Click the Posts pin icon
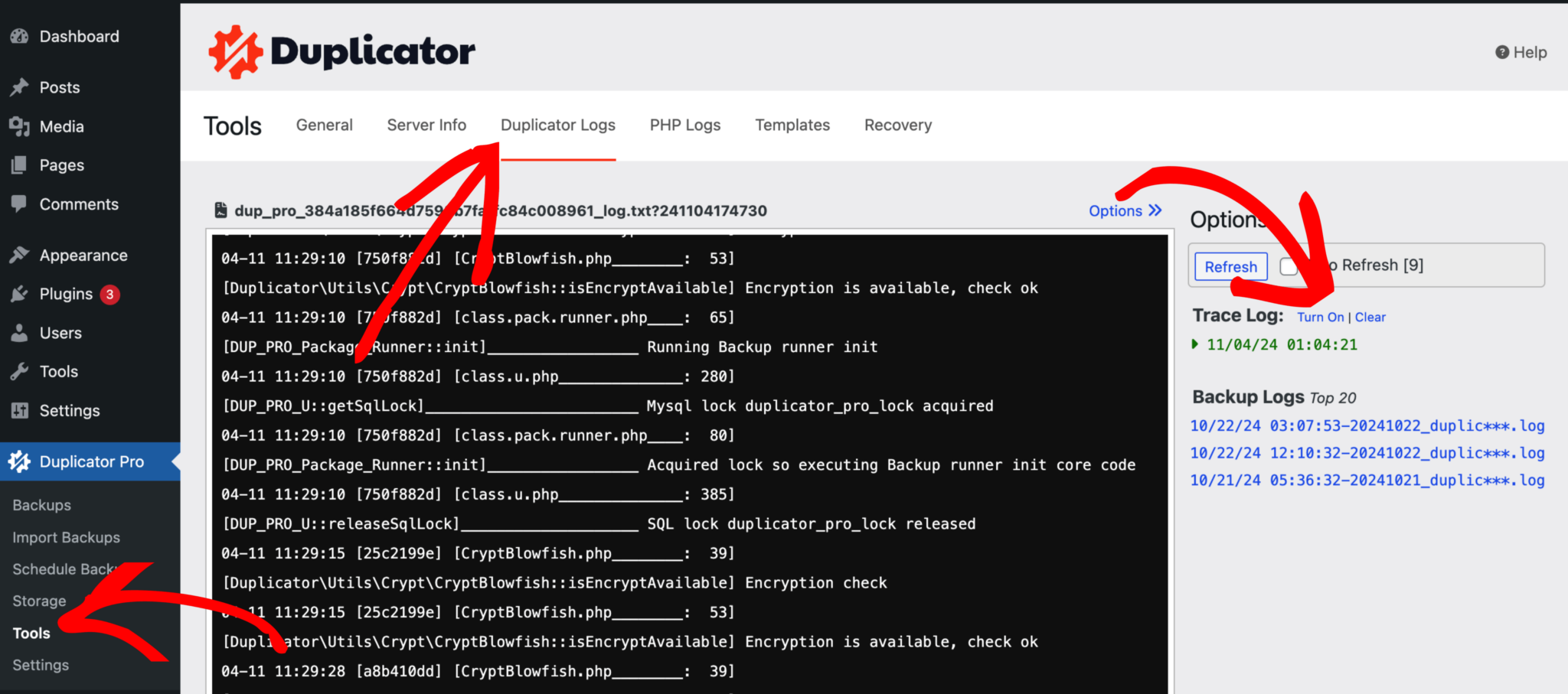The width and height of the screenshot is (1568, 694). (x=18, y=87)
